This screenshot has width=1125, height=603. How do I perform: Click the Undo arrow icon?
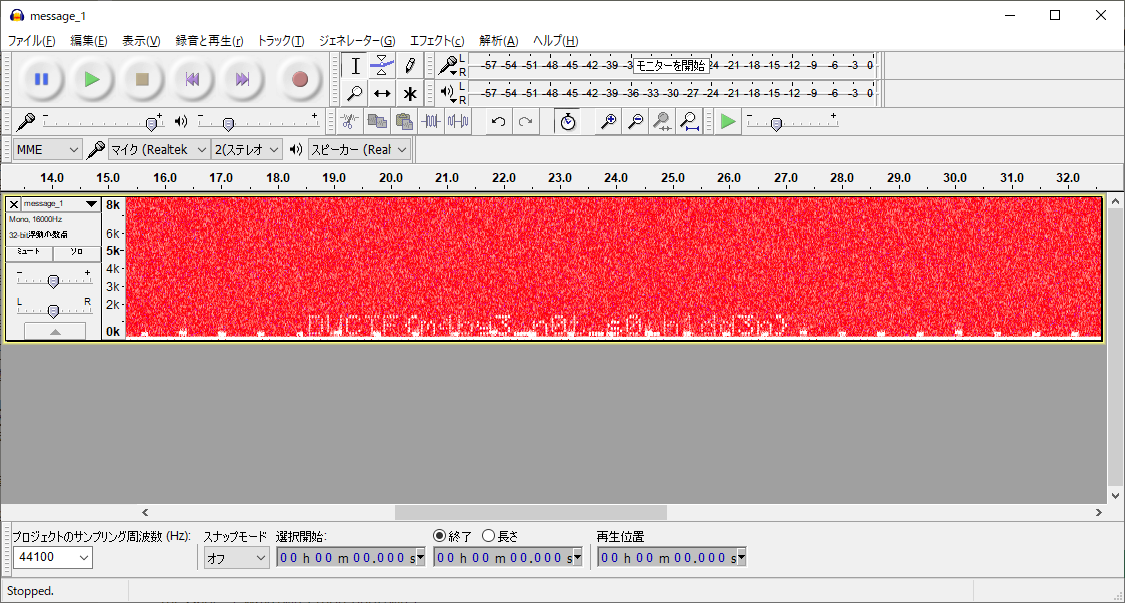pyautogui.click(x=499, y=121)
